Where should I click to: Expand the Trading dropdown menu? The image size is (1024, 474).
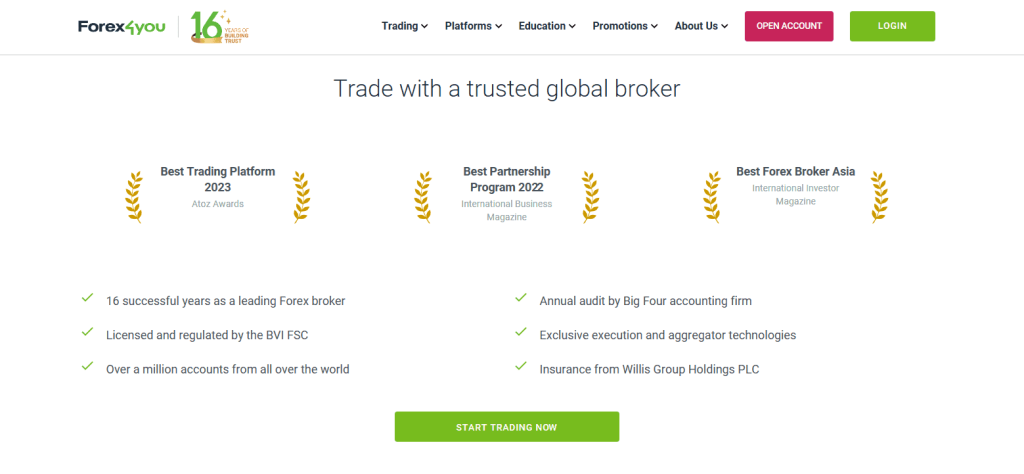405,26
